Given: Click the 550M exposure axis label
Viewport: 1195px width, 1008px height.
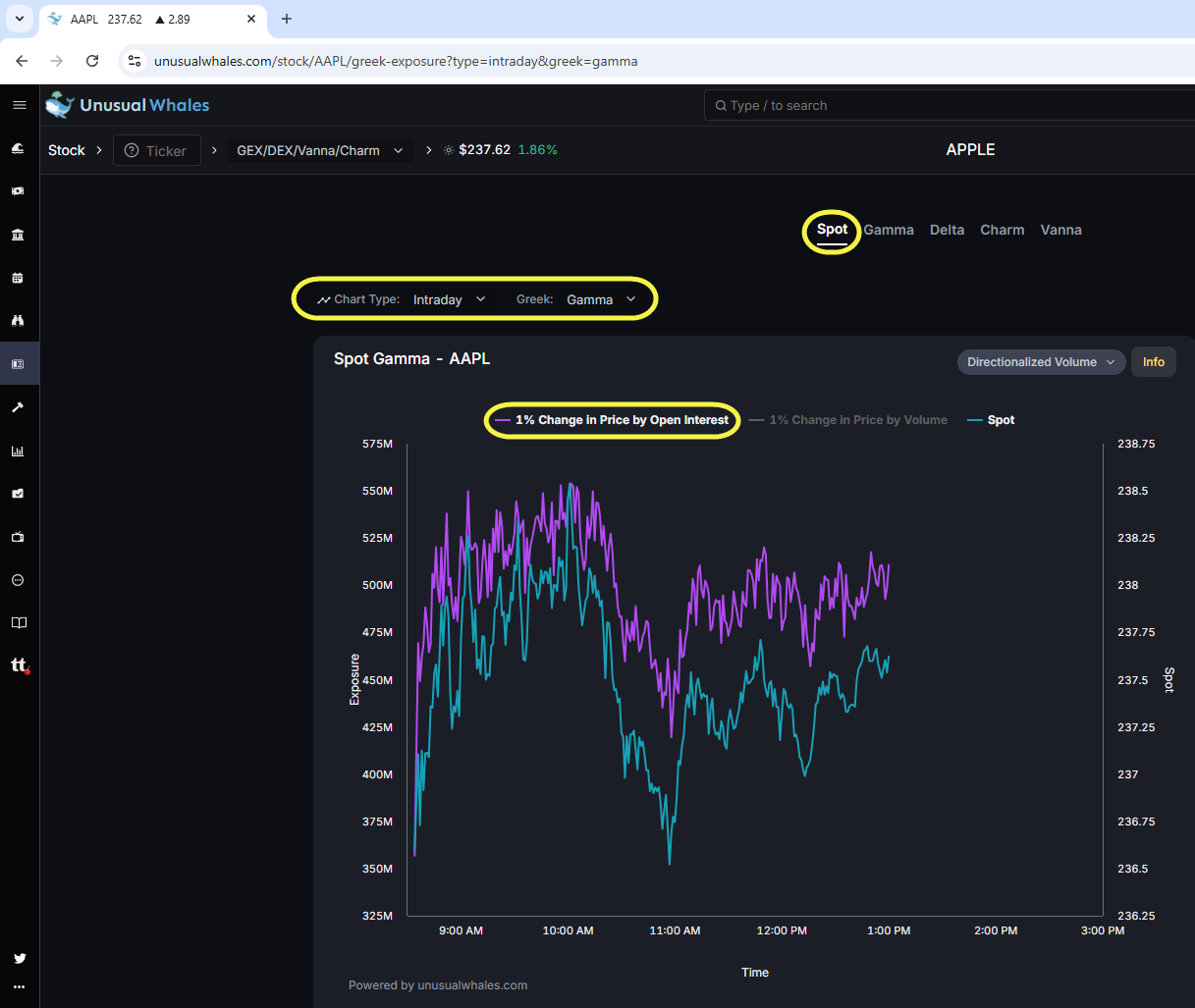Looking at the screenshot, I should click(x=377, y=491).
